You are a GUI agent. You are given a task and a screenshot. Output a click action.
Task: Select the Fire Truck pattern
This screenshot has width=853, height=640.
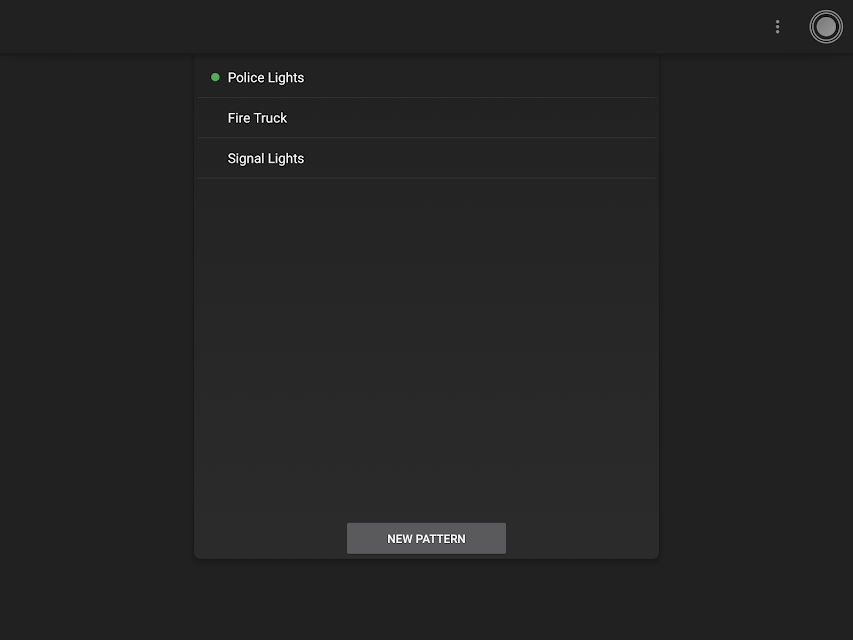426,118
